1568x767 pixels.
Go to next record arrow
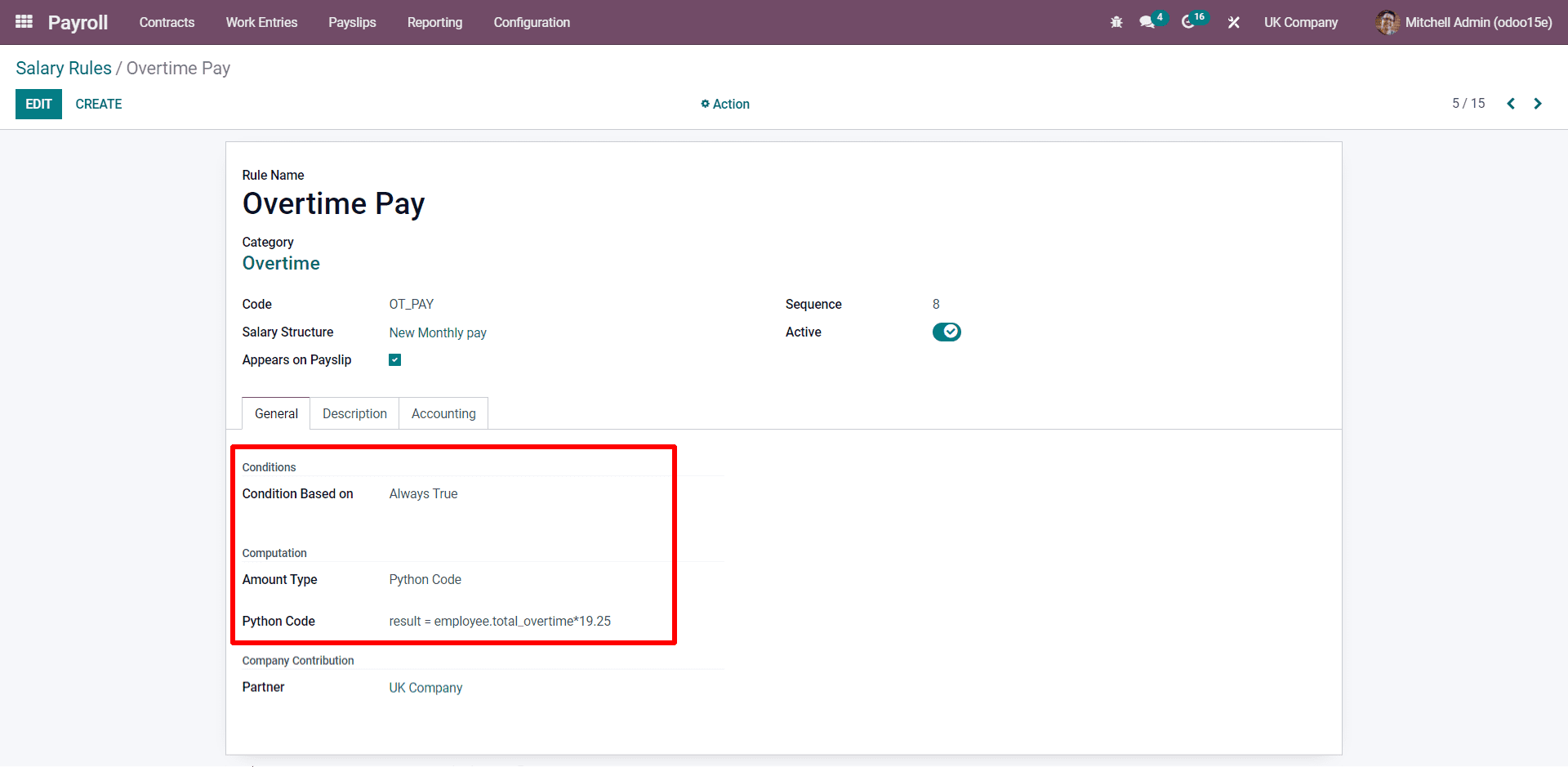coord(1538,104)
